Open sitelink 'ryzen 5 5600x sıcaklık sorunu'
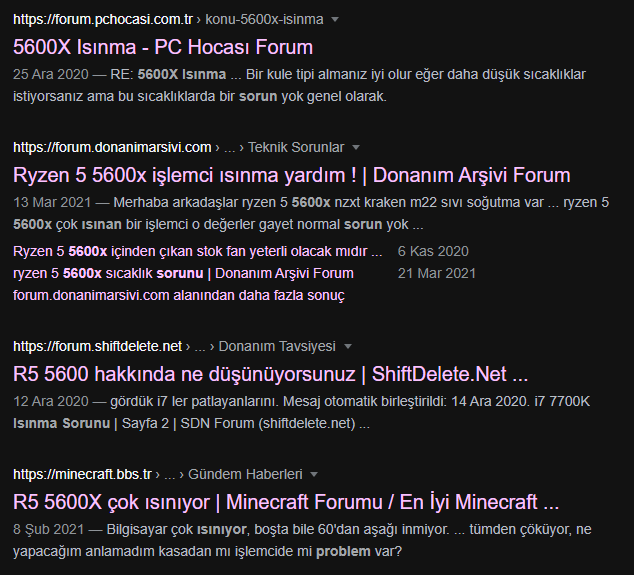This screenshot has width=634, height=575. click(x=183, y=273)
